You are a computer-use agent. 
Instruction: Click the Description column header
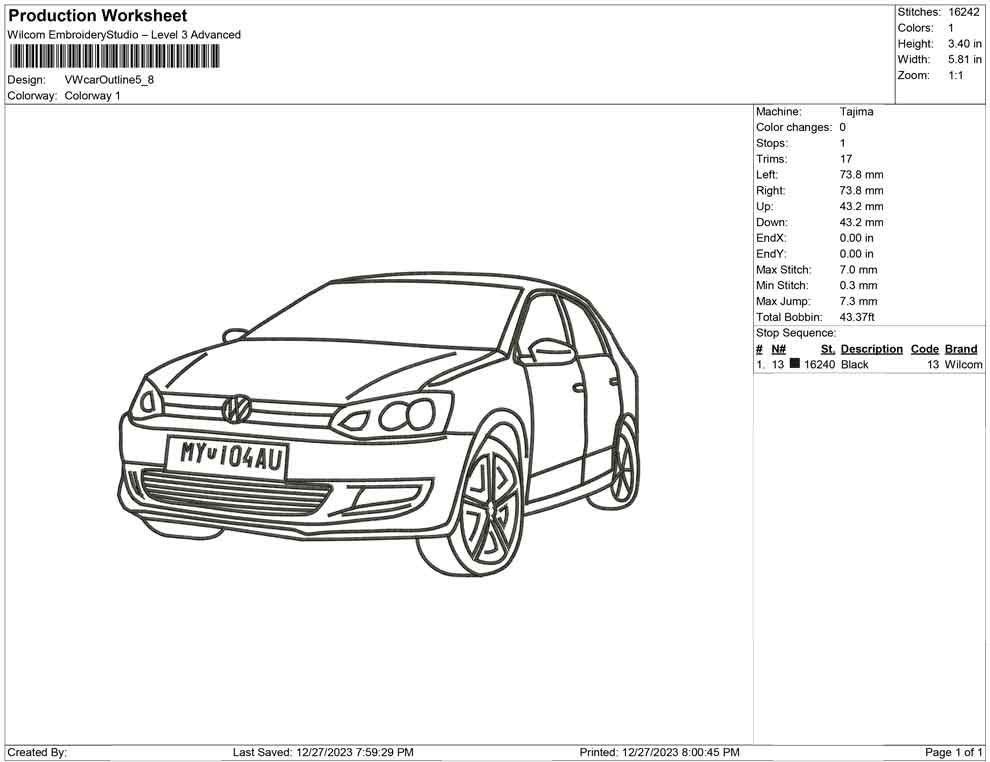click(x=871, y=349)
